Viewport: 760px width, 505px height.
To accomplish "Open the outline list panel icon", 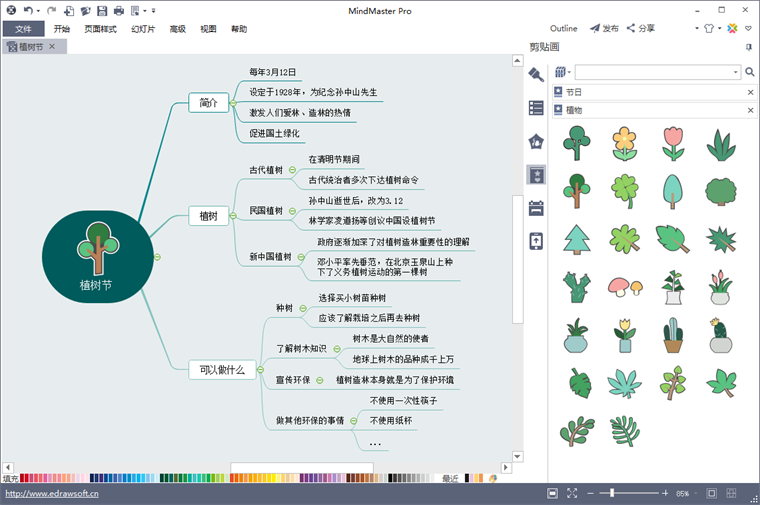I will tap(536, 108).
